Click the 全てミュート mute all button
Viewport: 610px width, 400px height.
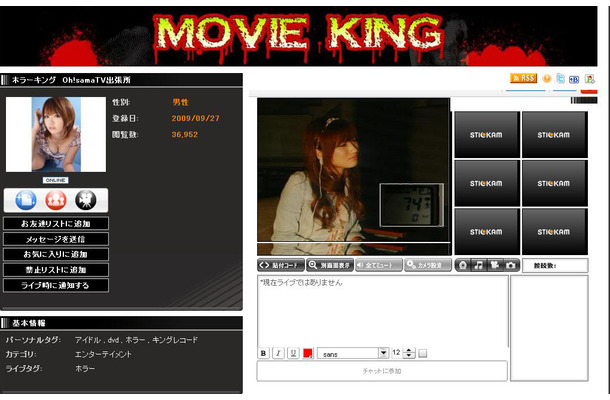(x=379, y=265)
